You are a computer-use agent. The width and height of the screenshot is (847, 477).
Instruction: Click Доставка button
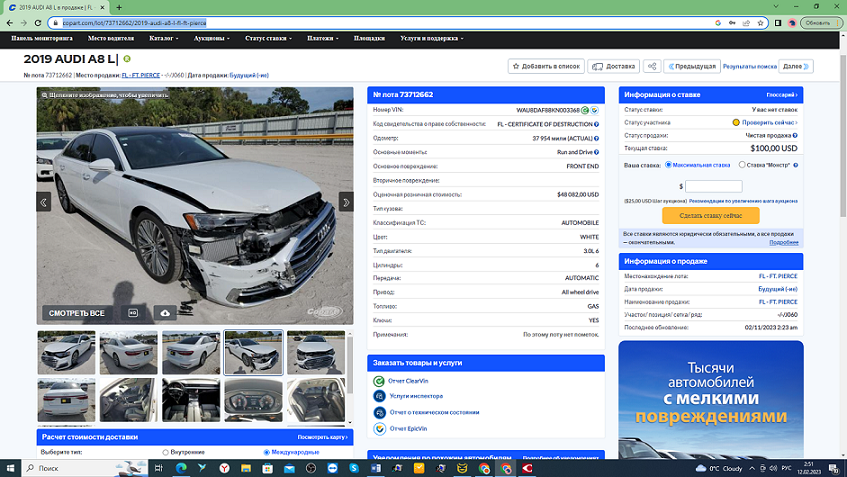(x=613, y=66)
